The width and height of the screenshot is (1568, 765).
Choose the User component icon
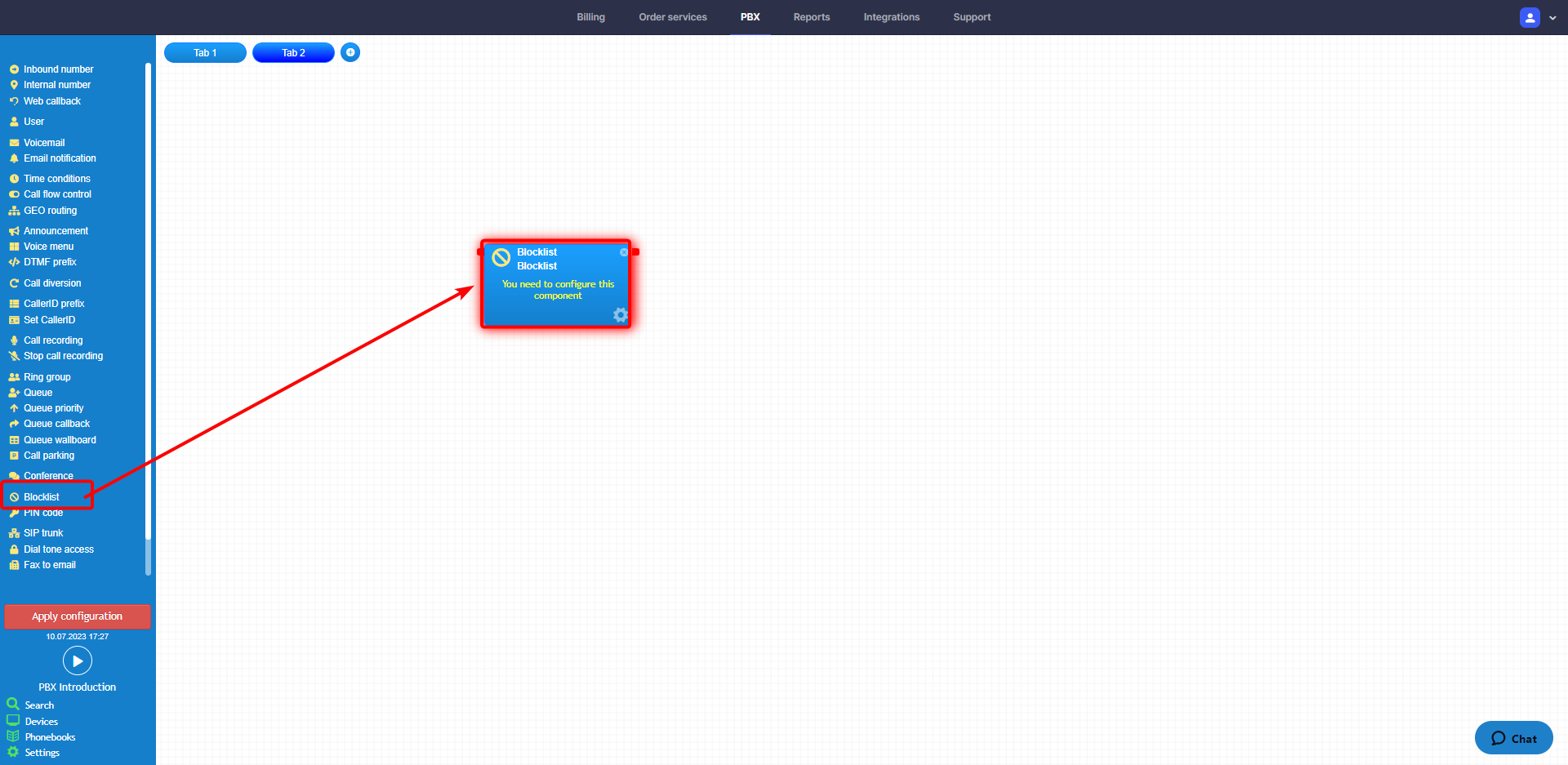point(14,122)
